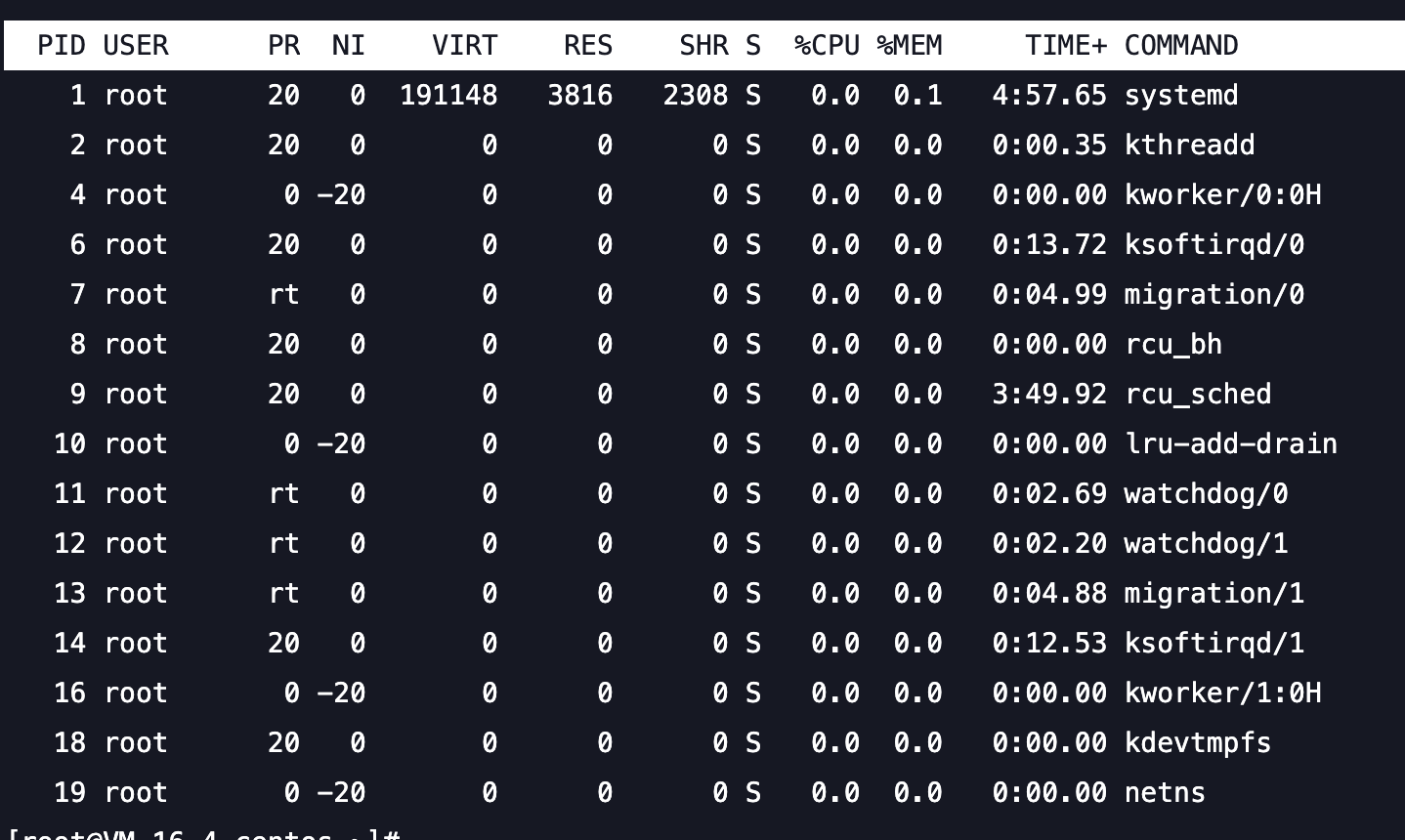1405x840 pixels.
Task: Click the systemd command name
Action: click(1180, 96)
